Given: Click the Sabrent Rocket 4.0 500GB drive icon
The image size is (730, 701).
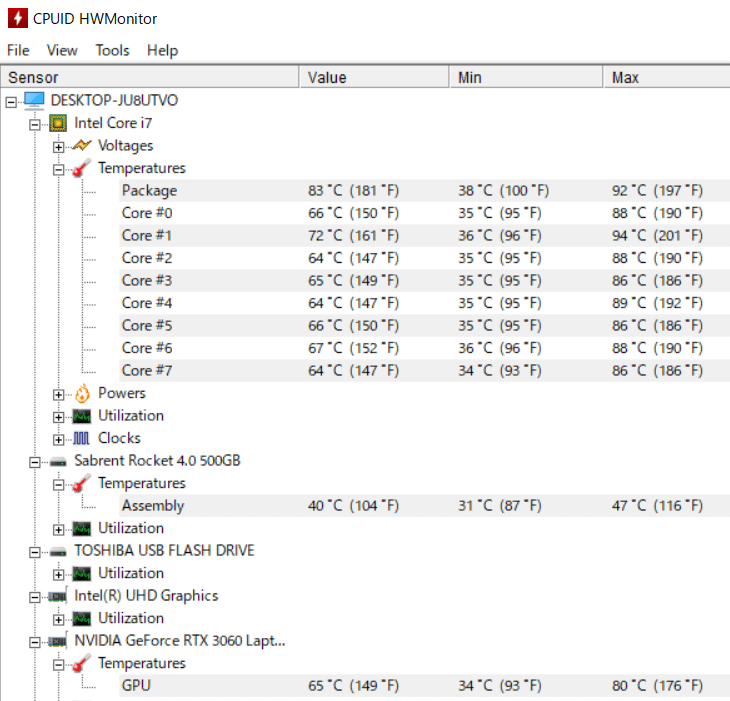Looking at the screenshot, I should [x=58, y=462].
